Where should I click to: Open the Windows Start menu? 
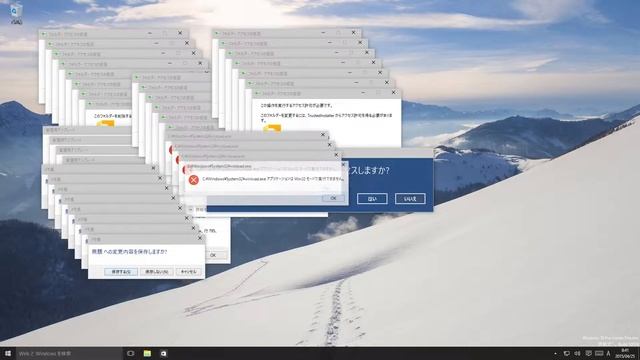[8, 353]
